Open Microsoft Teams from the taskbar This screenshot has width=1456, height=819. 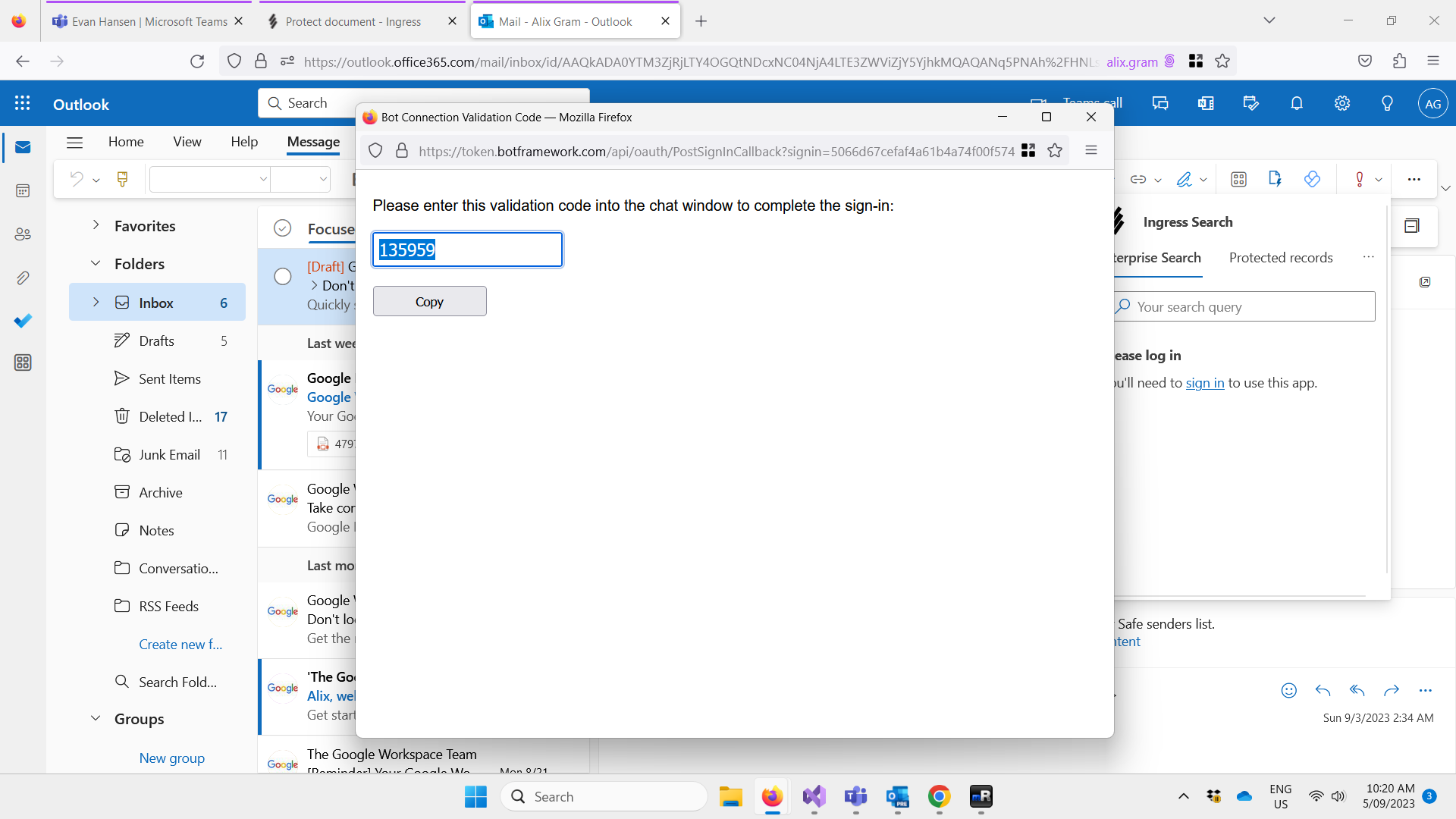855,797
